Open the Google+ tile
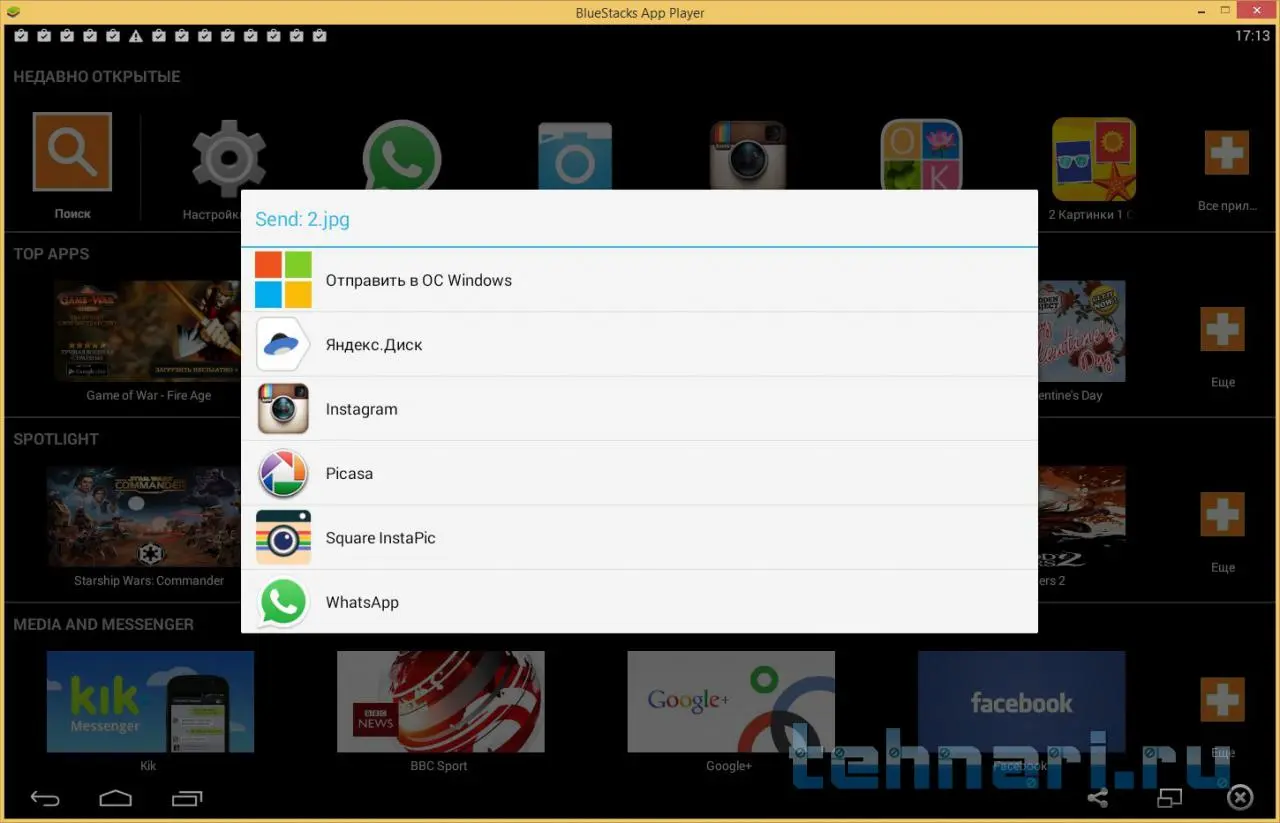This screenshot has height=823, width=1280. [x=731, y=702]
